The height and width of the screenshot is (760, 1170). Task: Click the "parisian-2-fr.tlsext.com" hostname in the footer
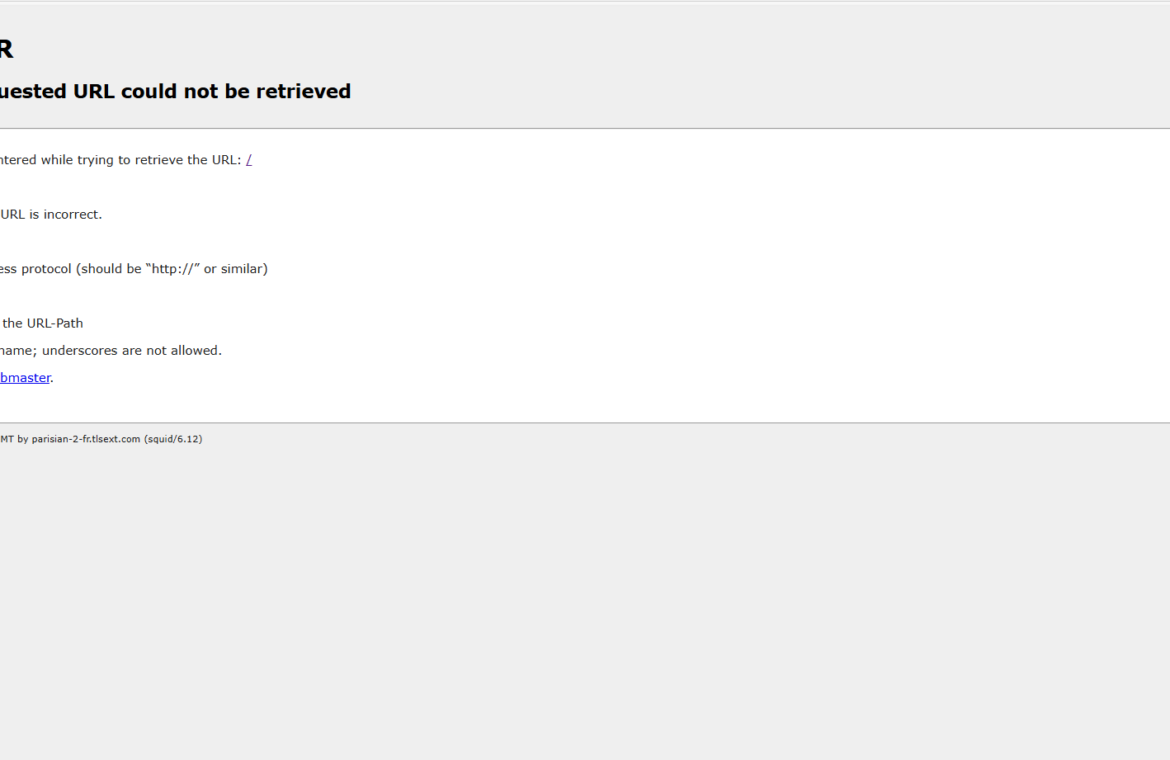tap(86, 439)
